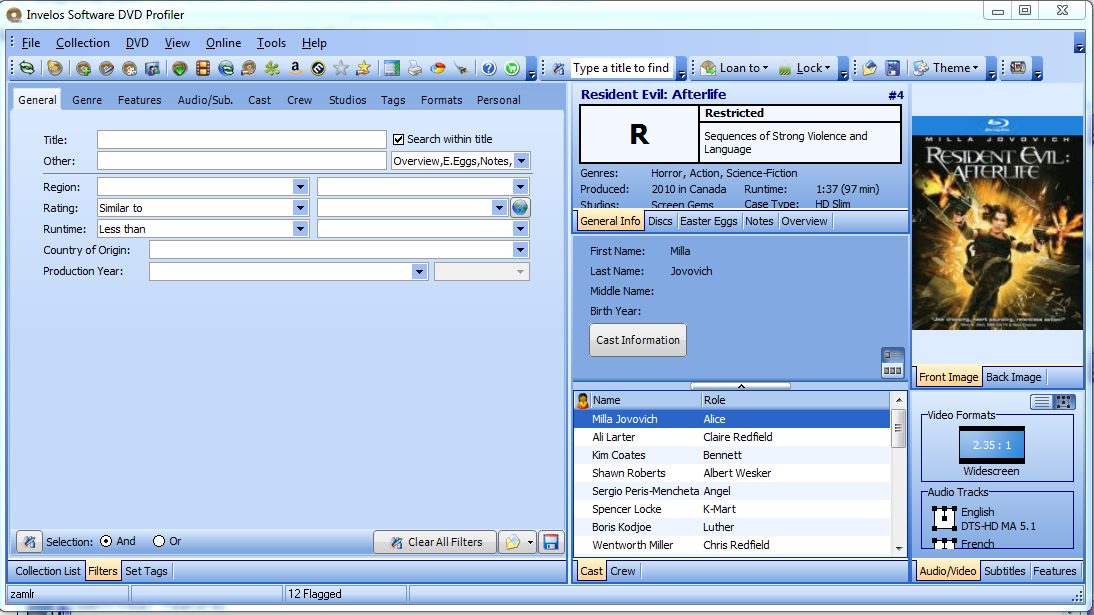Click the save filter floppy disk icon

tap(550, 542)
